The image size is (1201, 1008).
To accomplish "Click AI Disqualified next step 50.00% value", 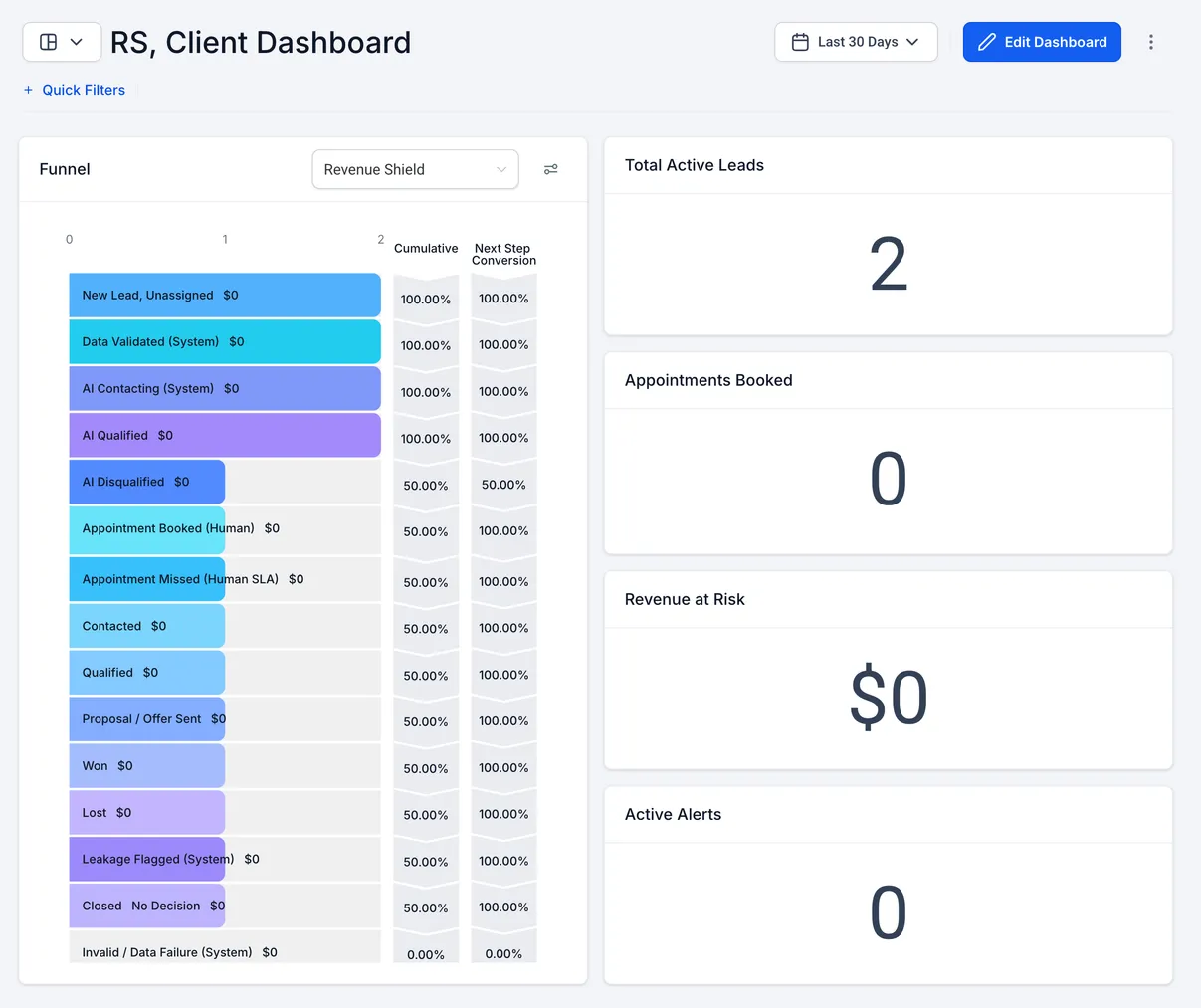I will point(503,486).
